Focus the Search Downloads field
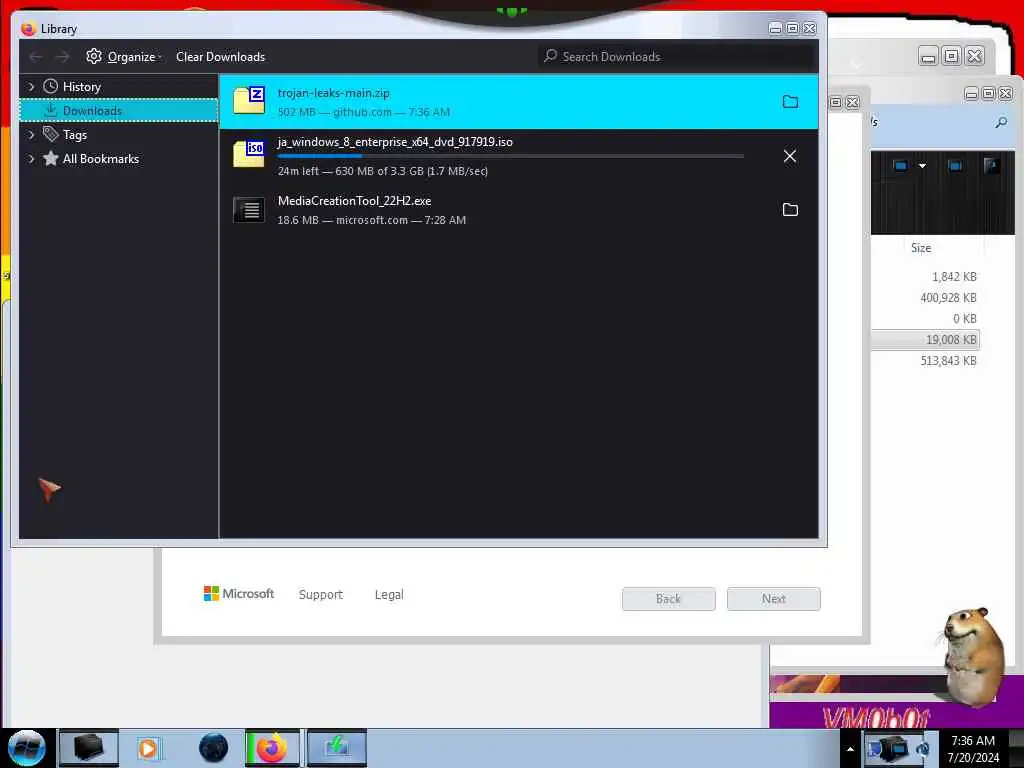Viewport: 1024px width, 768px height. [x=677, y=57]
